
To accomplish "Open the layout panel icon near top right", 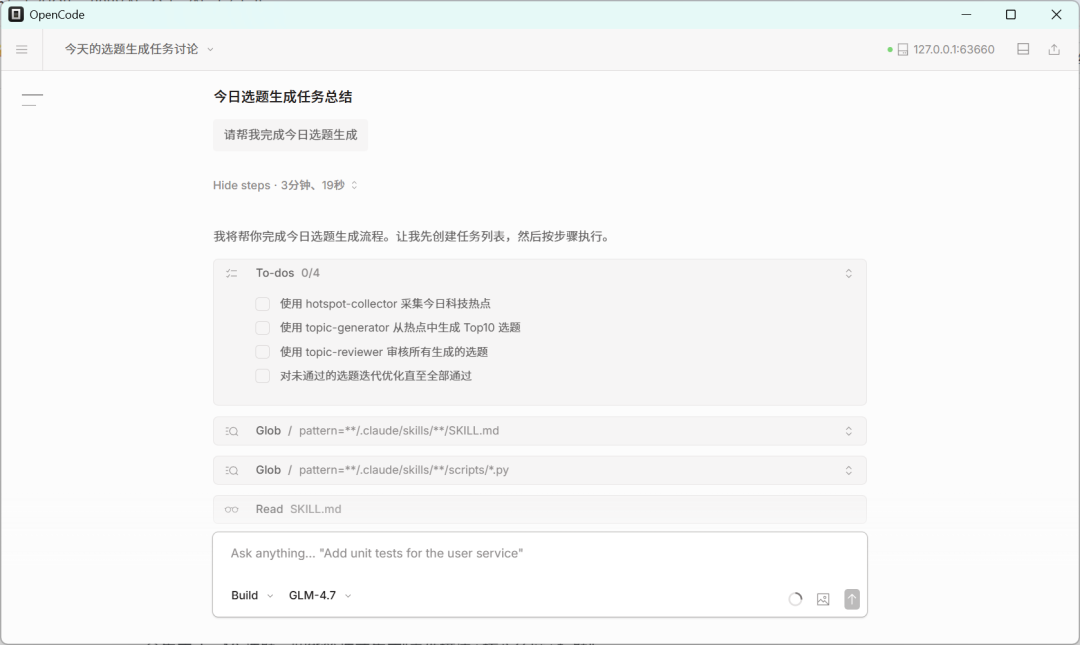I will 1023,48.
